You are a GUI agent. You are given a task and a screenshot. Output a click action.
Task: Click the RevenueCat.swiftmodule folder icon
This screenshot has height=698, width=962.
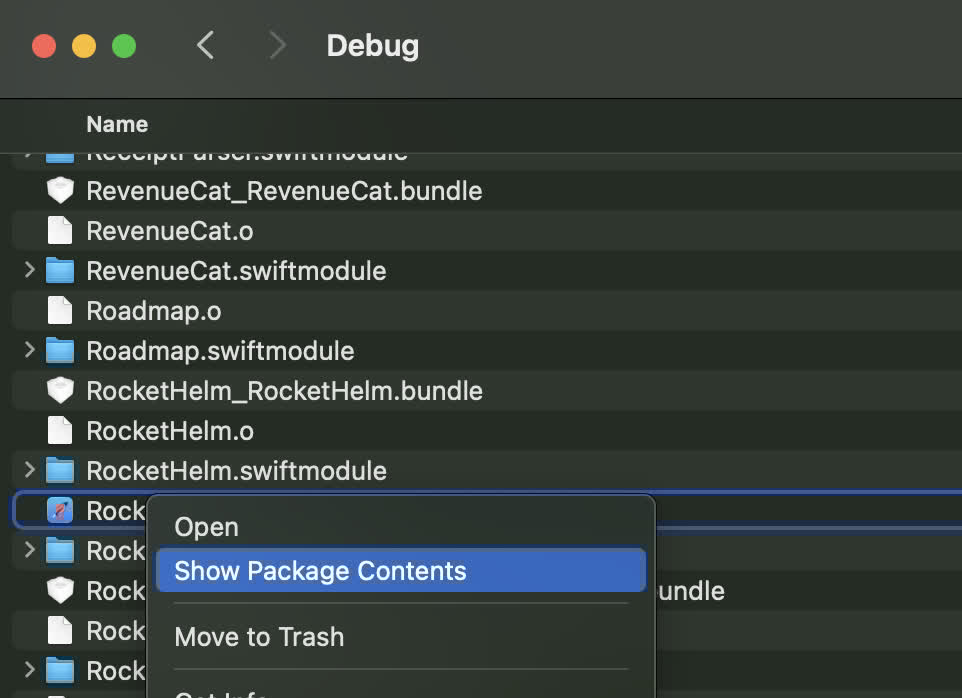(58, 270)
